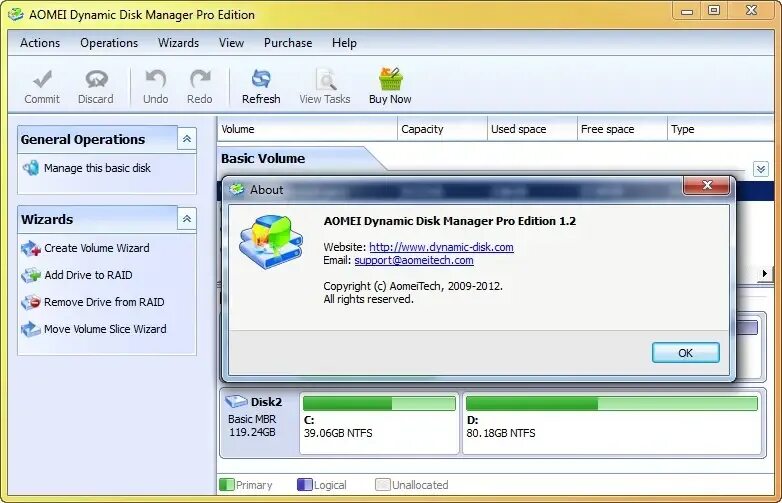This screenshot has height=503, width=782.
Task: Click the About dialog title icon
Action: point(236,189)
